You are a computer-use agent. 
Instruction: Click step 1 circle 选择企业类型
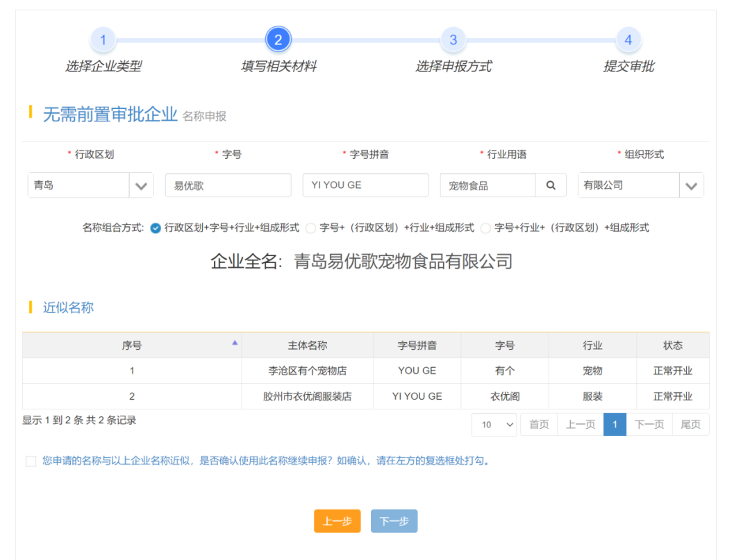click(103, 40)
